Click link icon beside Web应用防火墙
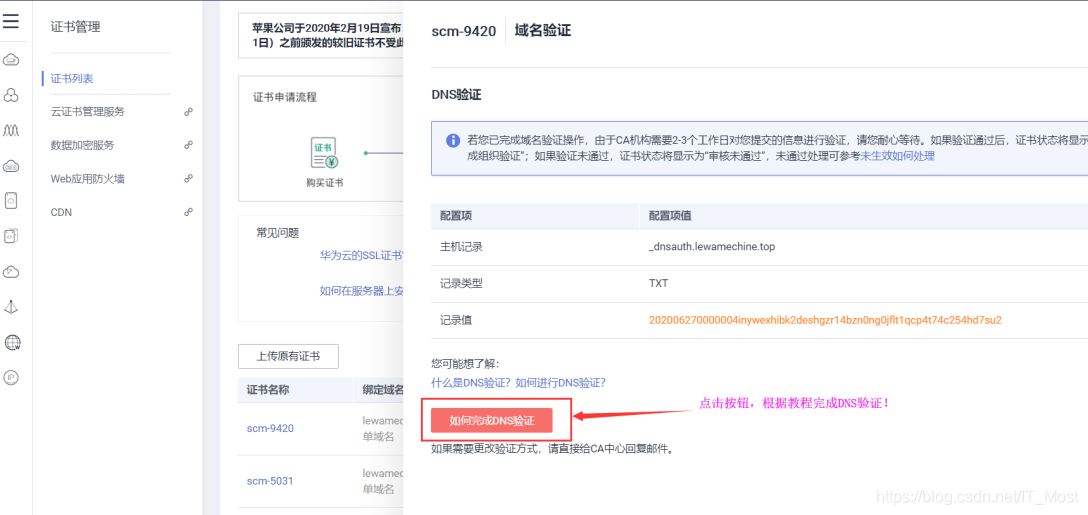Viewport: 1088px width, 515px height. click(188, 178)
